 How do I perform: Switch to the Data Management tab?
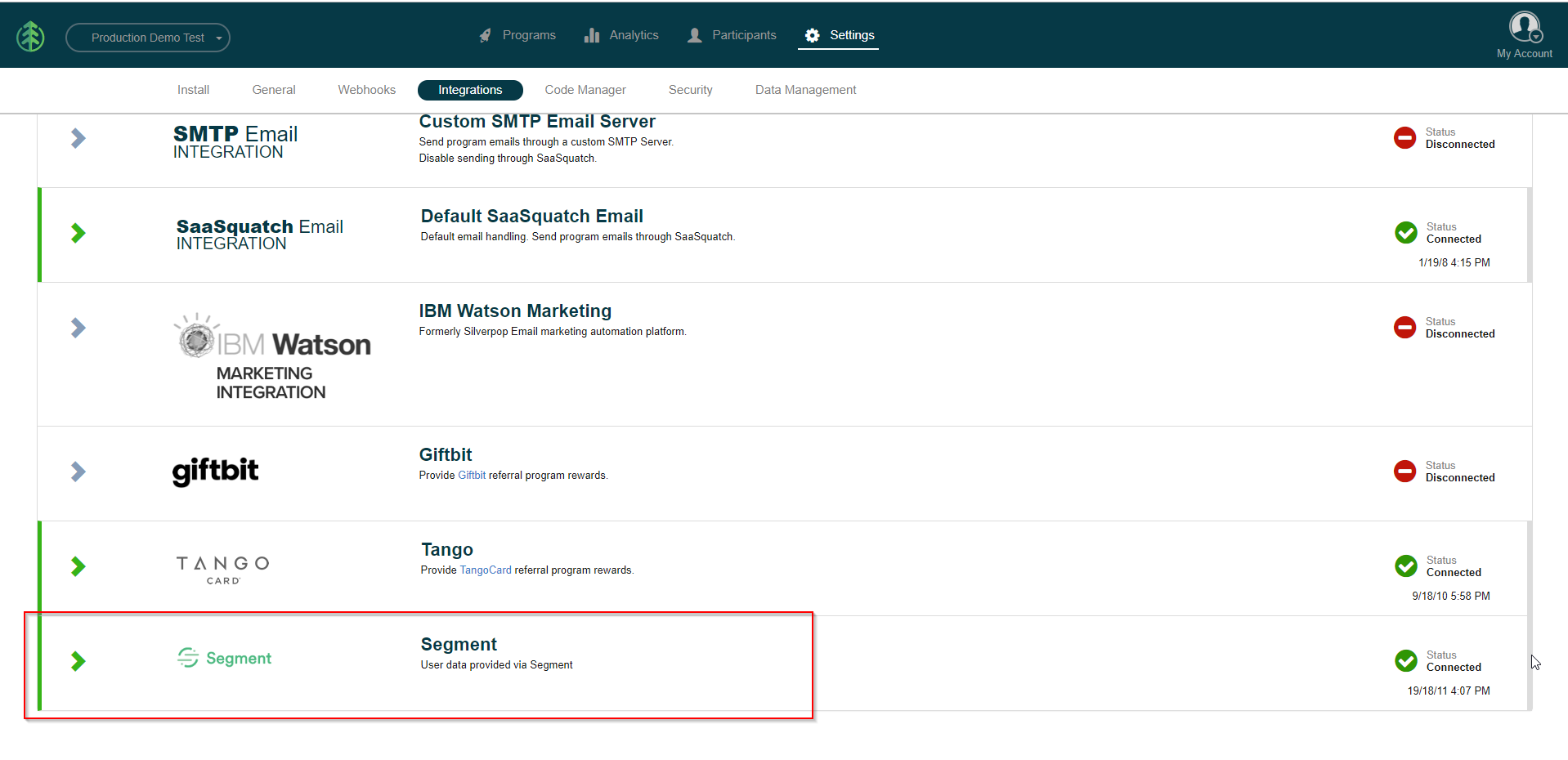tap(805, 90)
